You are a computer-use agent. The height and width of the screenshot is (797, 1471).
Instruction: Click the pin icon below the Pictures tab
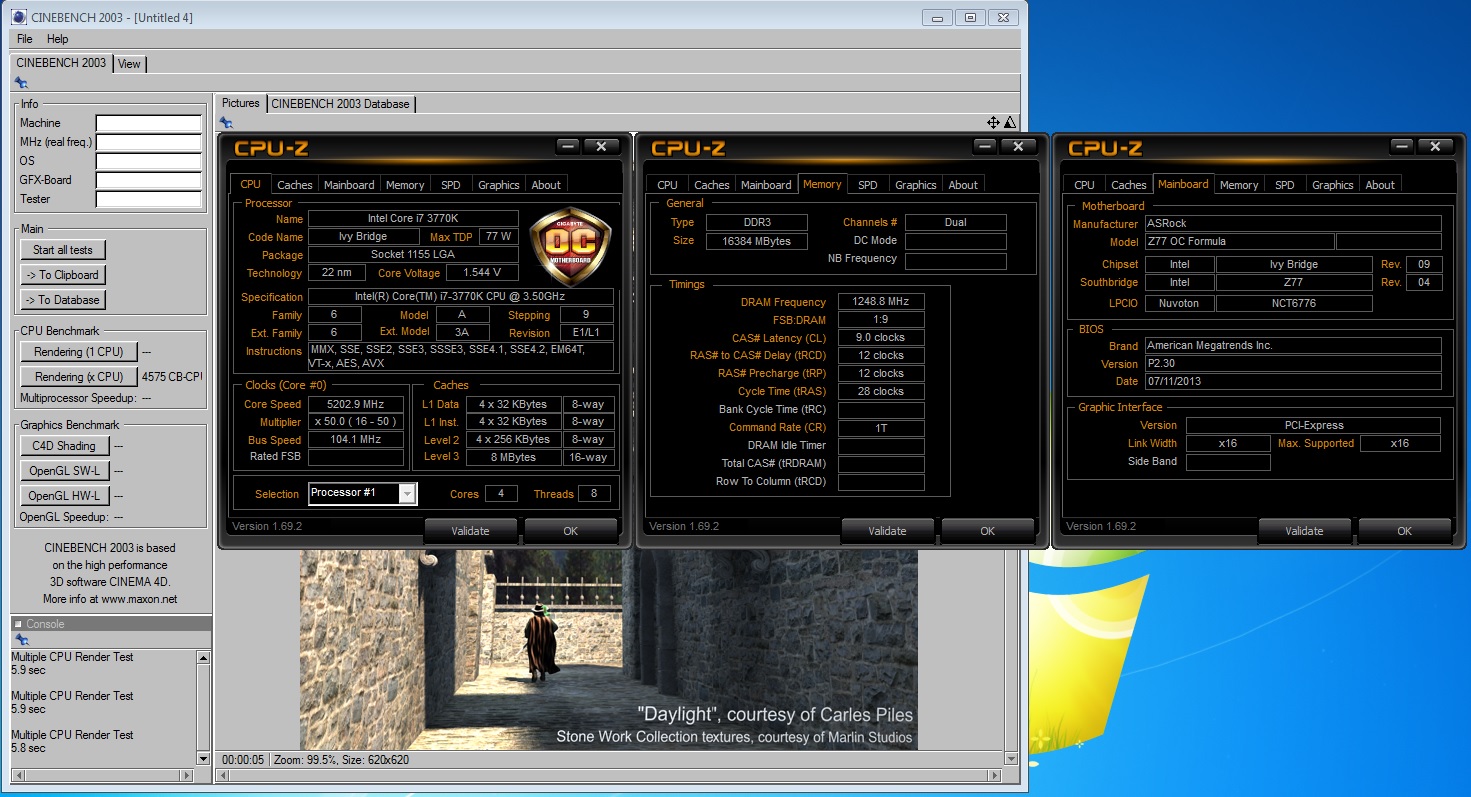(x=226, y=123)
